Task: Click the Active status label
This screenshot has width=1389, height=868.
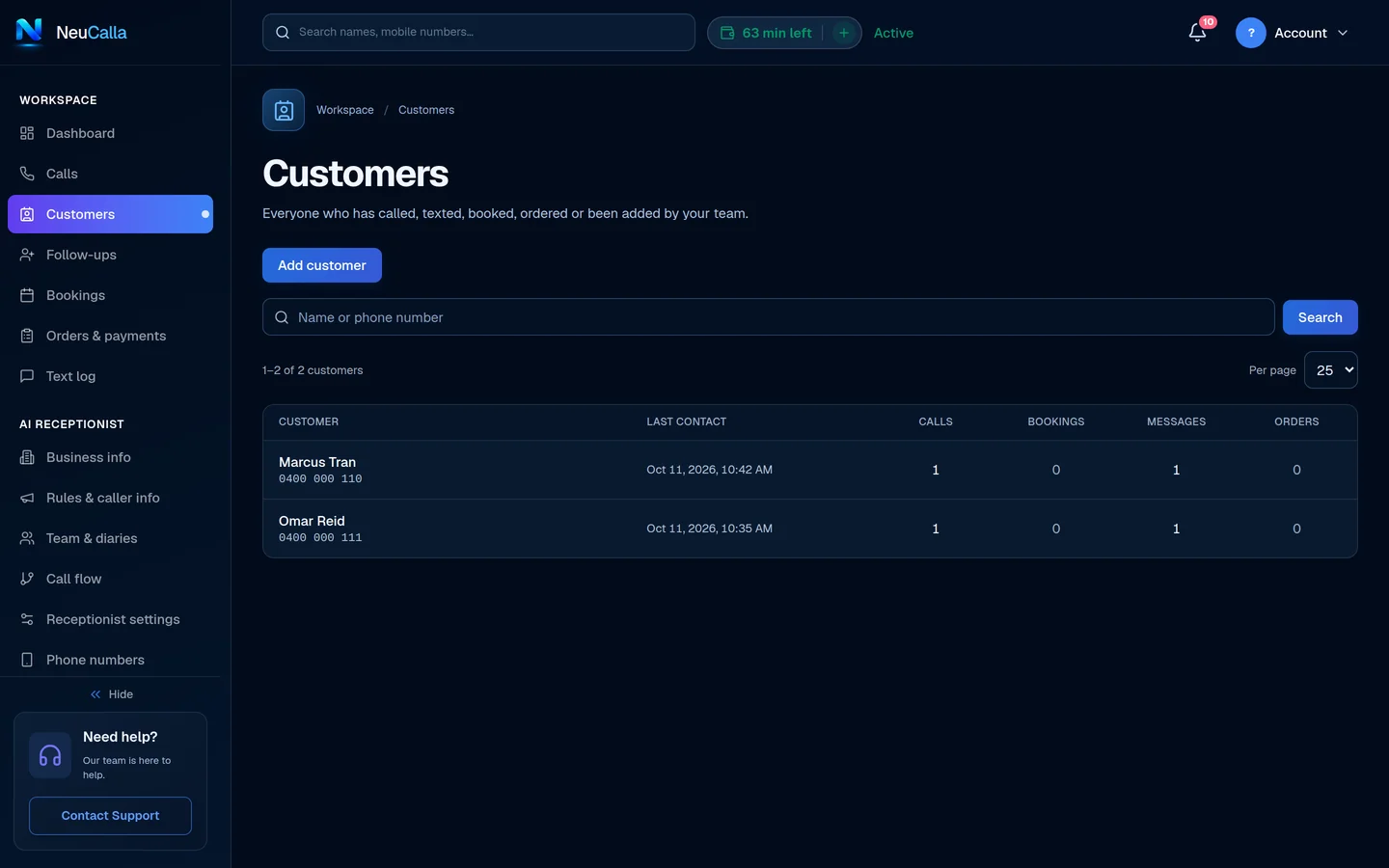Action: [x=893, y=33]
